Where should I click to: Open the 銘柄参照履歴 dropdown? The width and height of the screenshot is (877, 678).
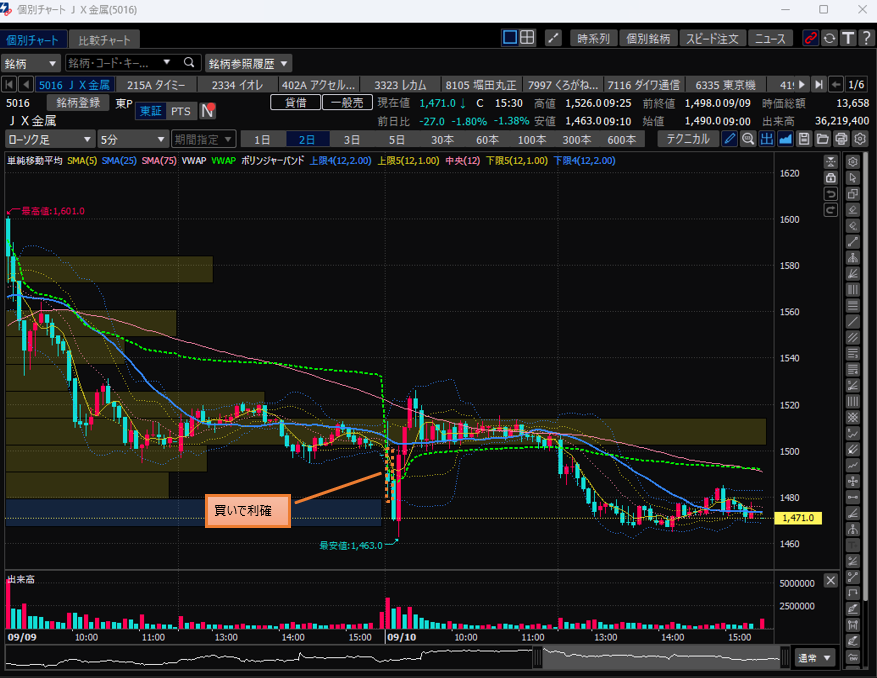[x=249, y=63]
